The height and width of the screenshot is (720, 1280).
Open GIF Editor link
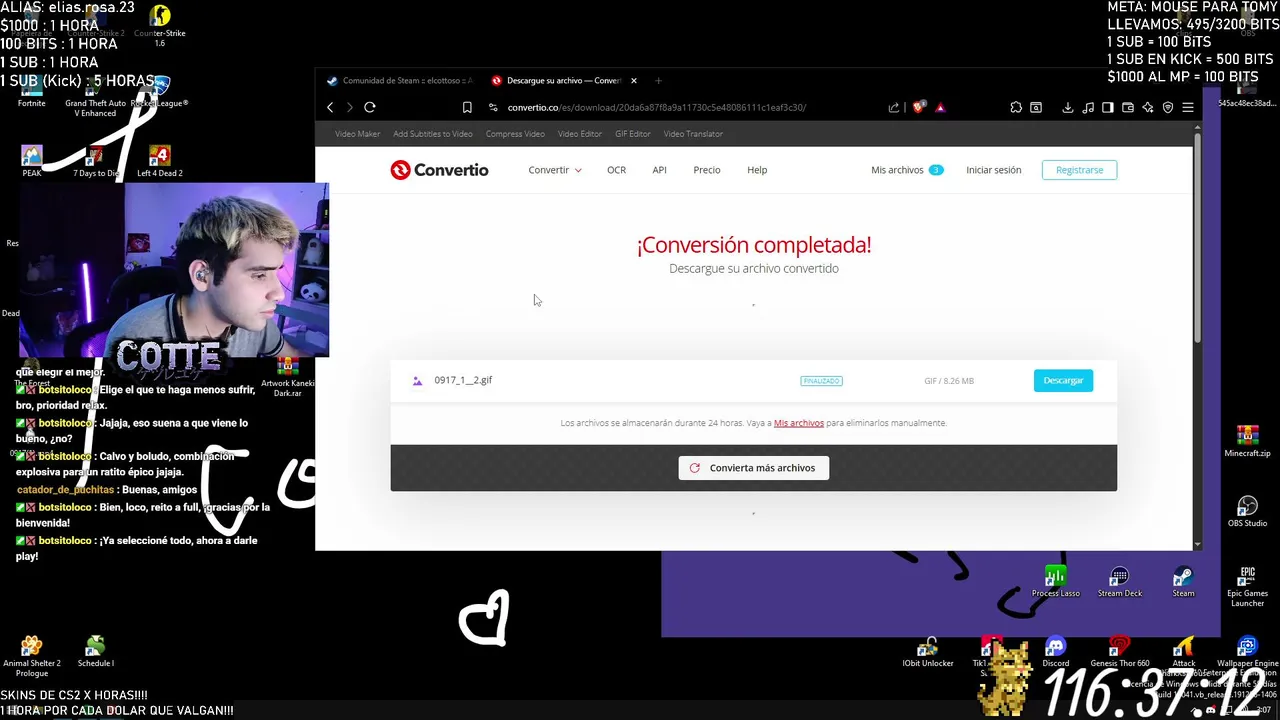coord(633,134)
